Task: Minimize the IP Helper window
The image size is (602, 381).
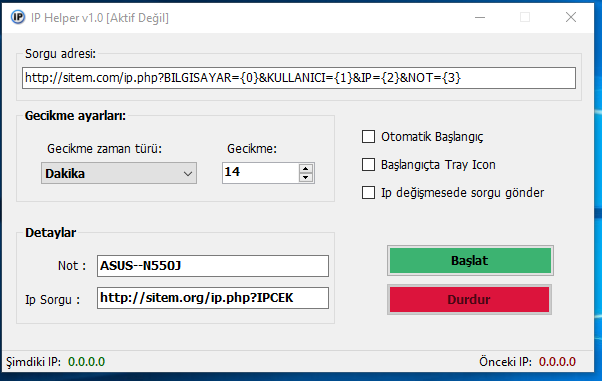Action: coord(480,17)
